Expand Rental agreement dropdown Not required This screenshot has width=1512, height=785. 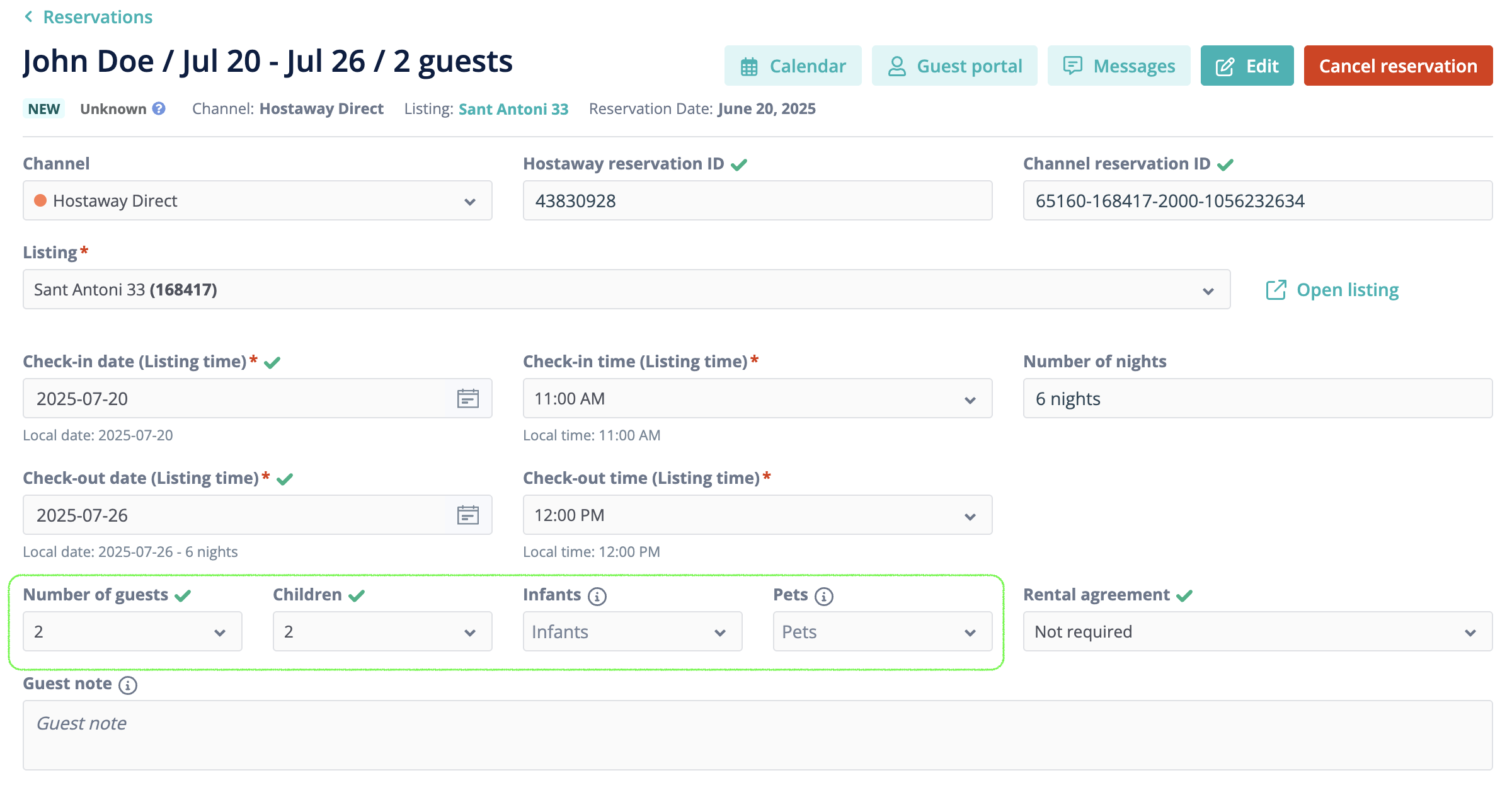[1257, 631]
